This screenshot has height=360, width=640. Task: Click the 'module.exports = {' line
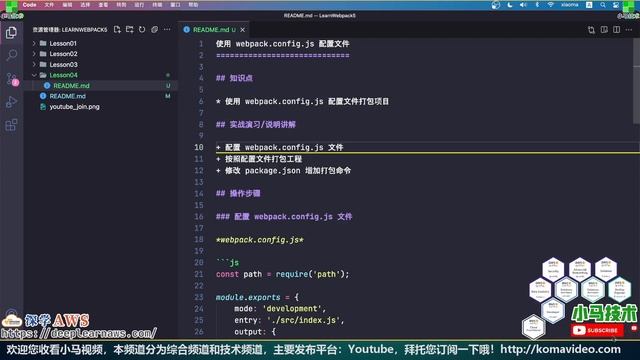click(x=258, y=297)
